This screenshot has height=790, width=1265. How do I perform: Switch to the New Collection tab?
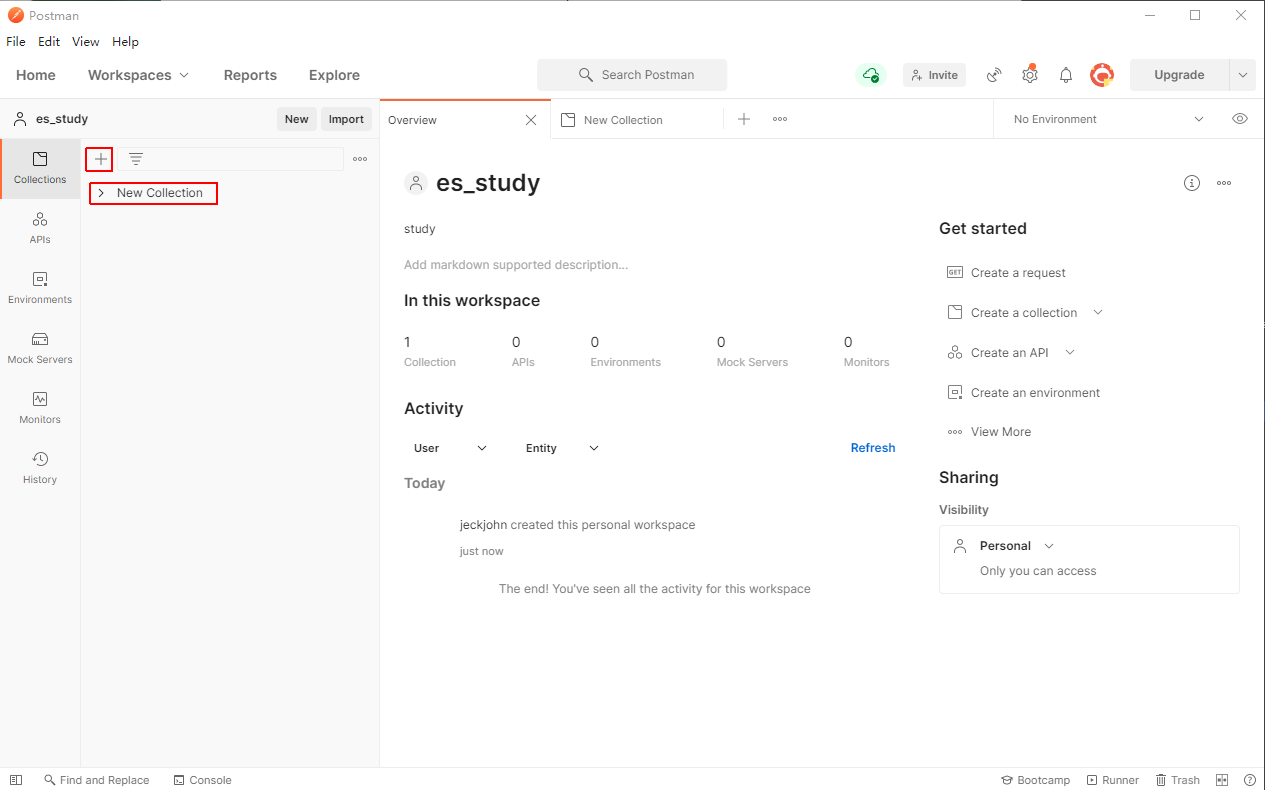[x=622, y=120]
